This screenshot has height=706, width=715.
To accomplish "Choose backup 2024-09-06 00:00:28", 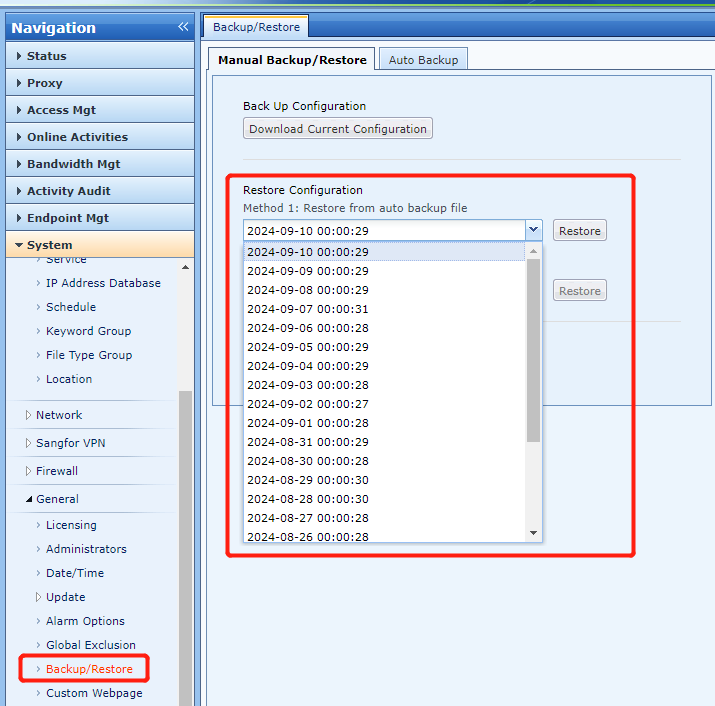I will tap(384, 328).
